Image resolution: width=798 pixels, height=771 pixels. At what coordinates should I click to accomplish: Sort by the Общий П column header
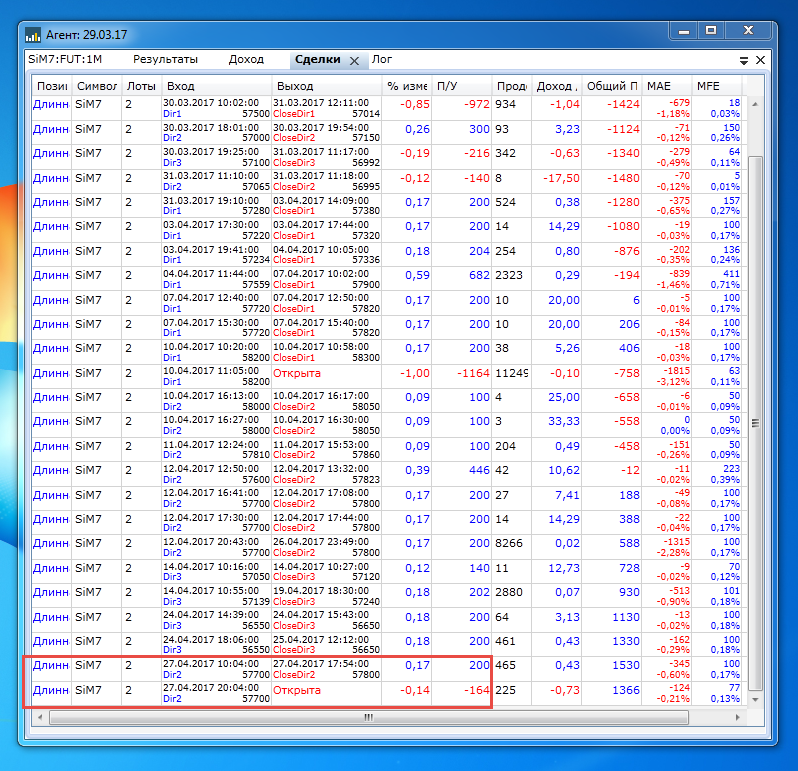tap(611, 86)
